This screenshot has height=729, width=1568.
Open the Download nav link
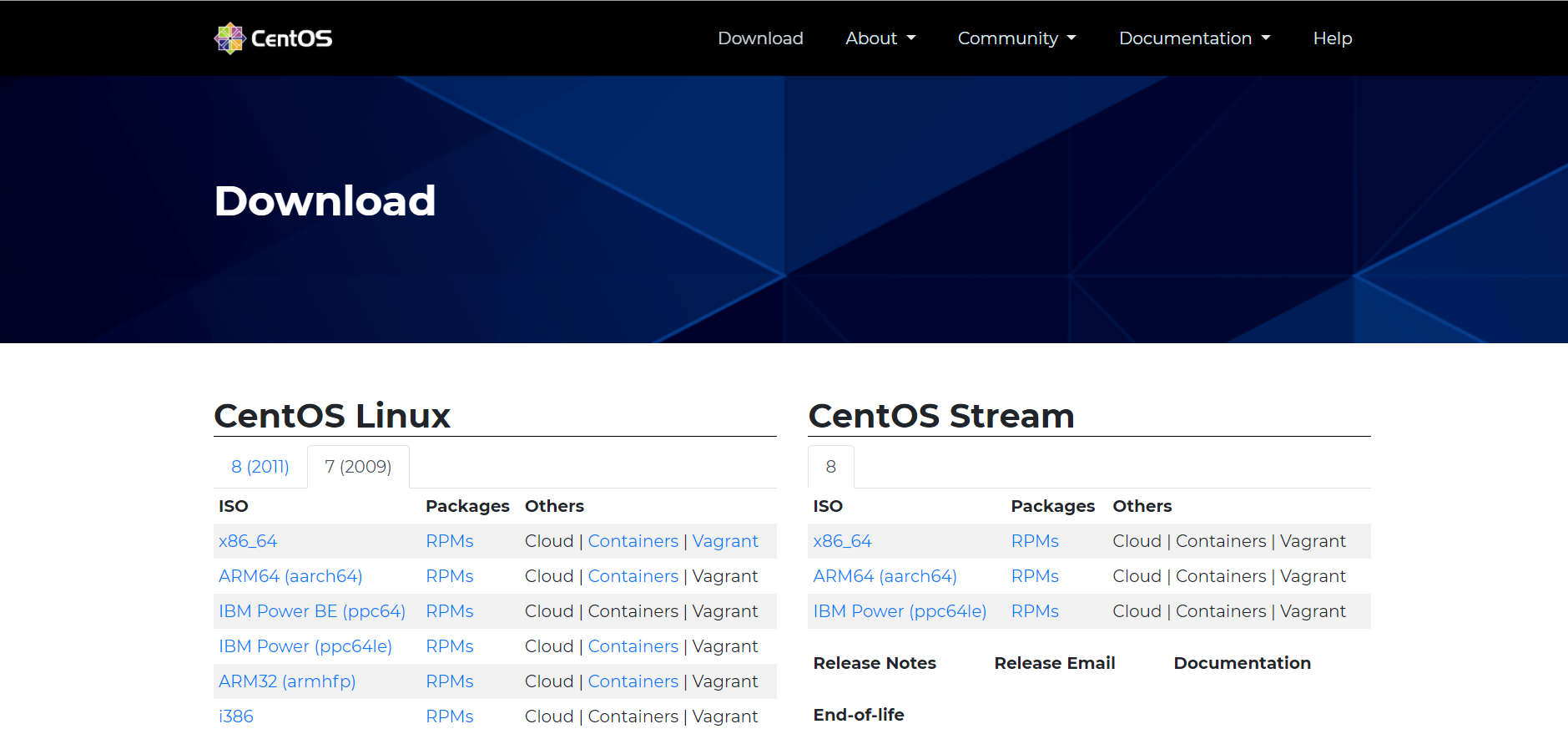[760, 38]
